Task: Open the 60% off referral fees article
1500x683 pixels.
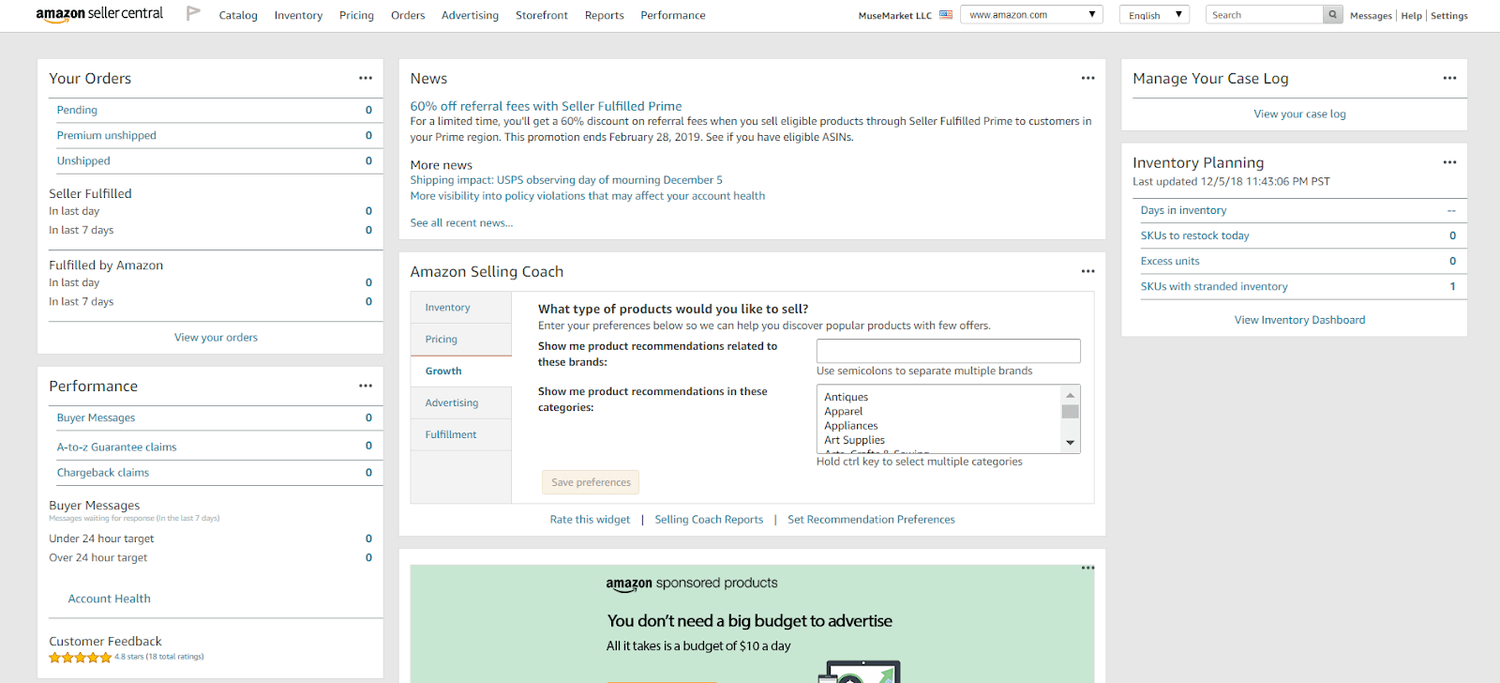Action: tap(546, 106)
